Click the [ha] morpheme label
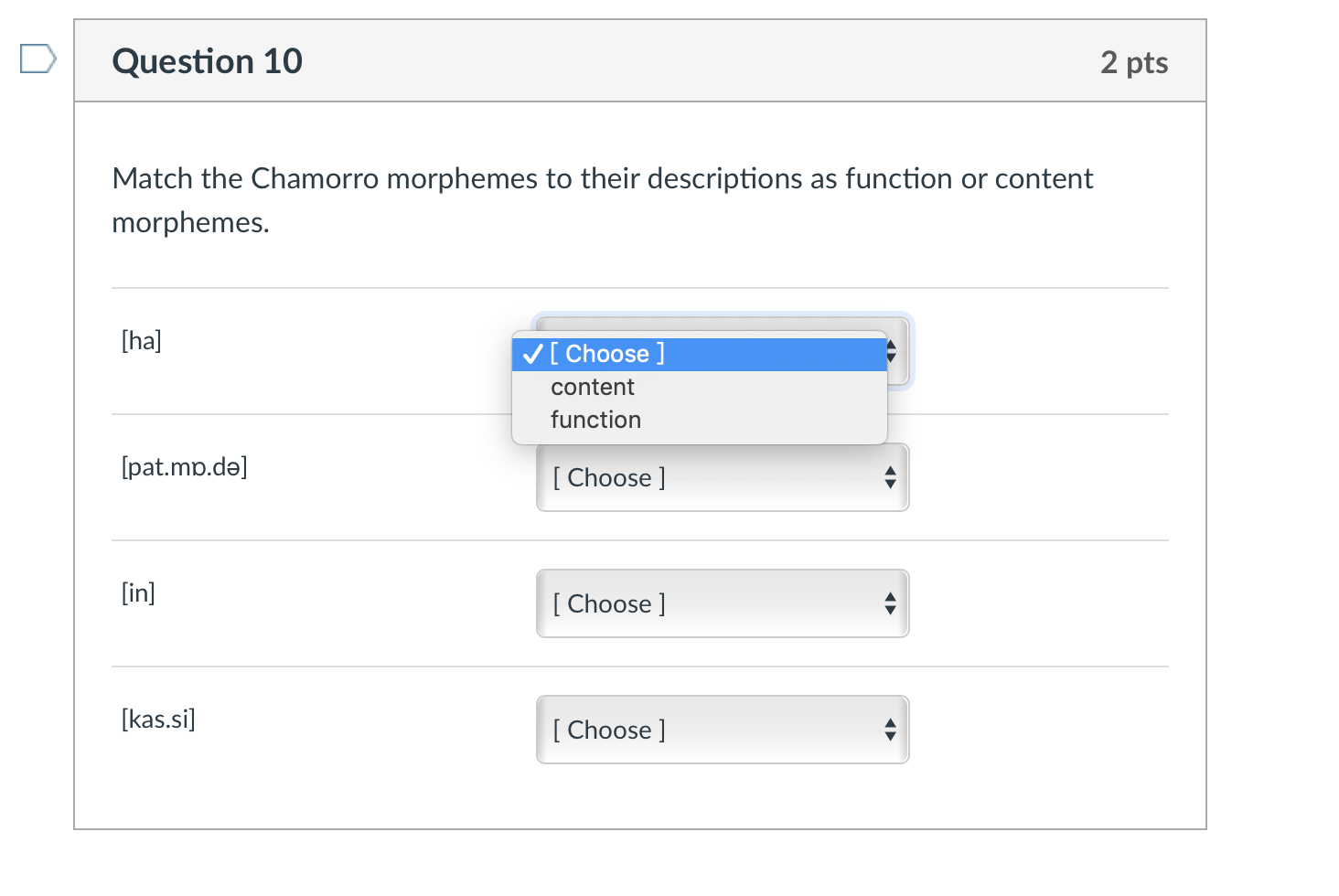 [x=142, y=340]
